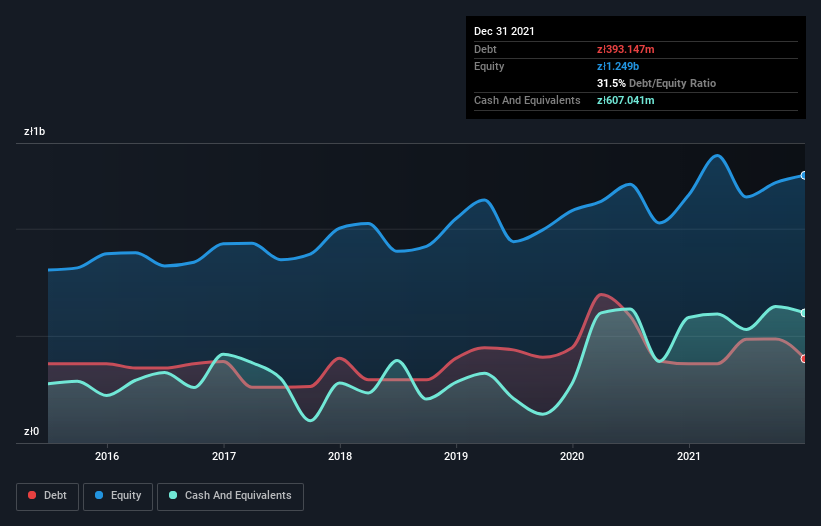Select the blue Equity endpoint marker

pyautogui.click(x=804, y=175)
